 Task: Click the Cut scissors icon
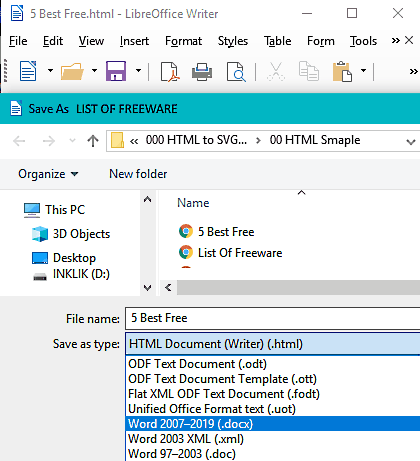[276, 71]
